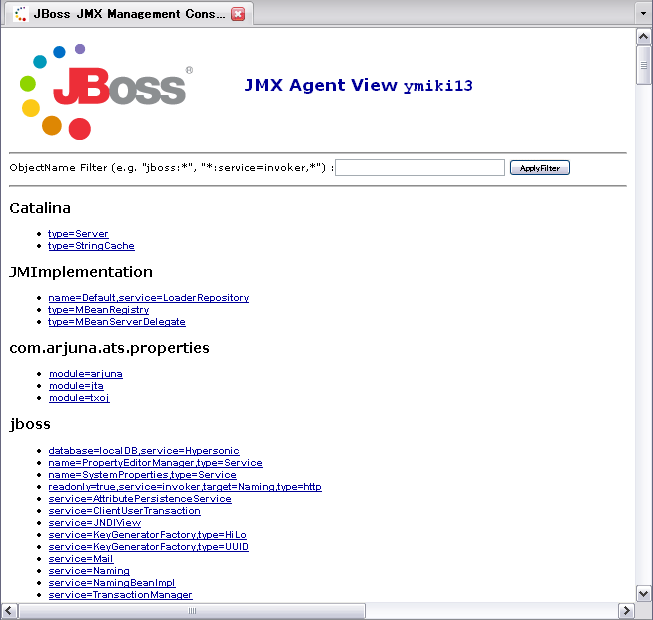The width and height of the screenshot is (653, 620).
Task: Click the vertical scrollbar thumb
Action: click(643, 65)
